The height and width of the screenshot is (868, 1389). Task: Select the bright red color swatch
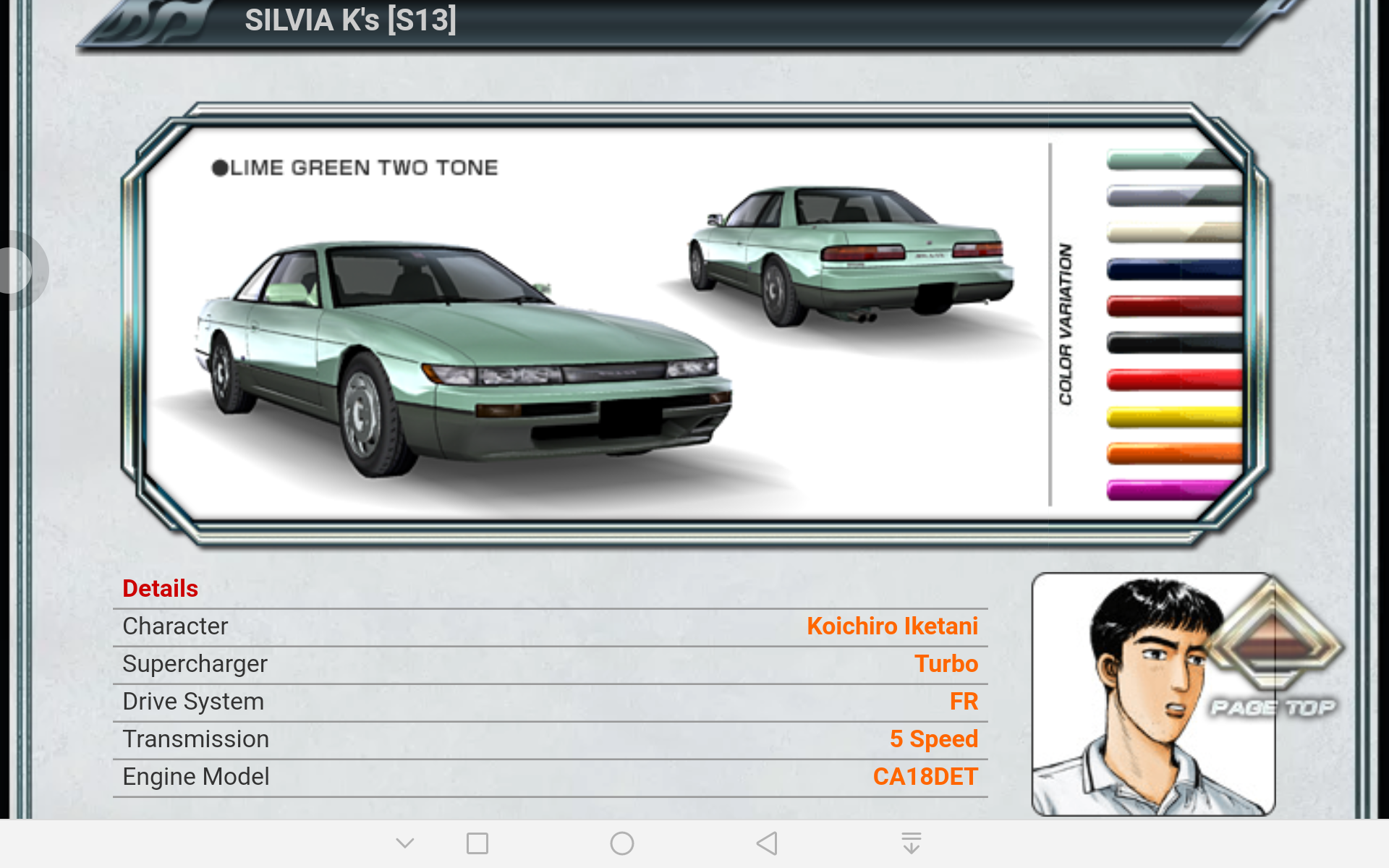(1174, 380)
